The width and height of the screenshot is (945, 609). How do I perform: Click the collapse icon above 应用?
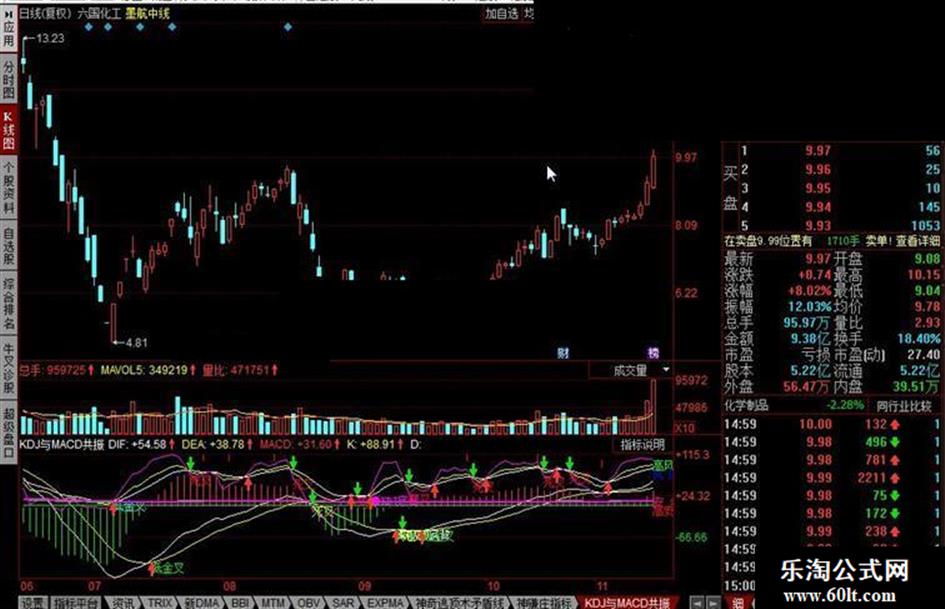coord(8,12)
